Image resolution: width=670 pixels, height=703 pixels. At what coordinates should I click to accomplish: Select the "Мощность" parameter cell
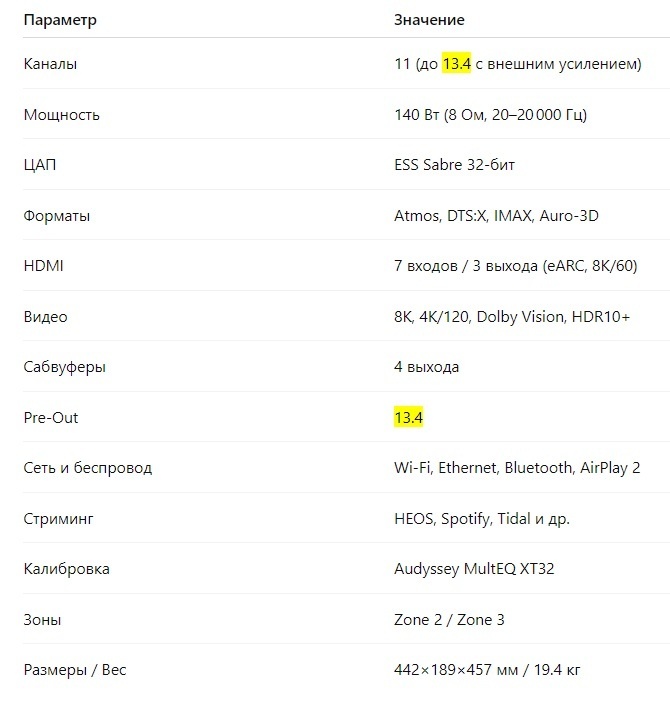pos(61,115)
